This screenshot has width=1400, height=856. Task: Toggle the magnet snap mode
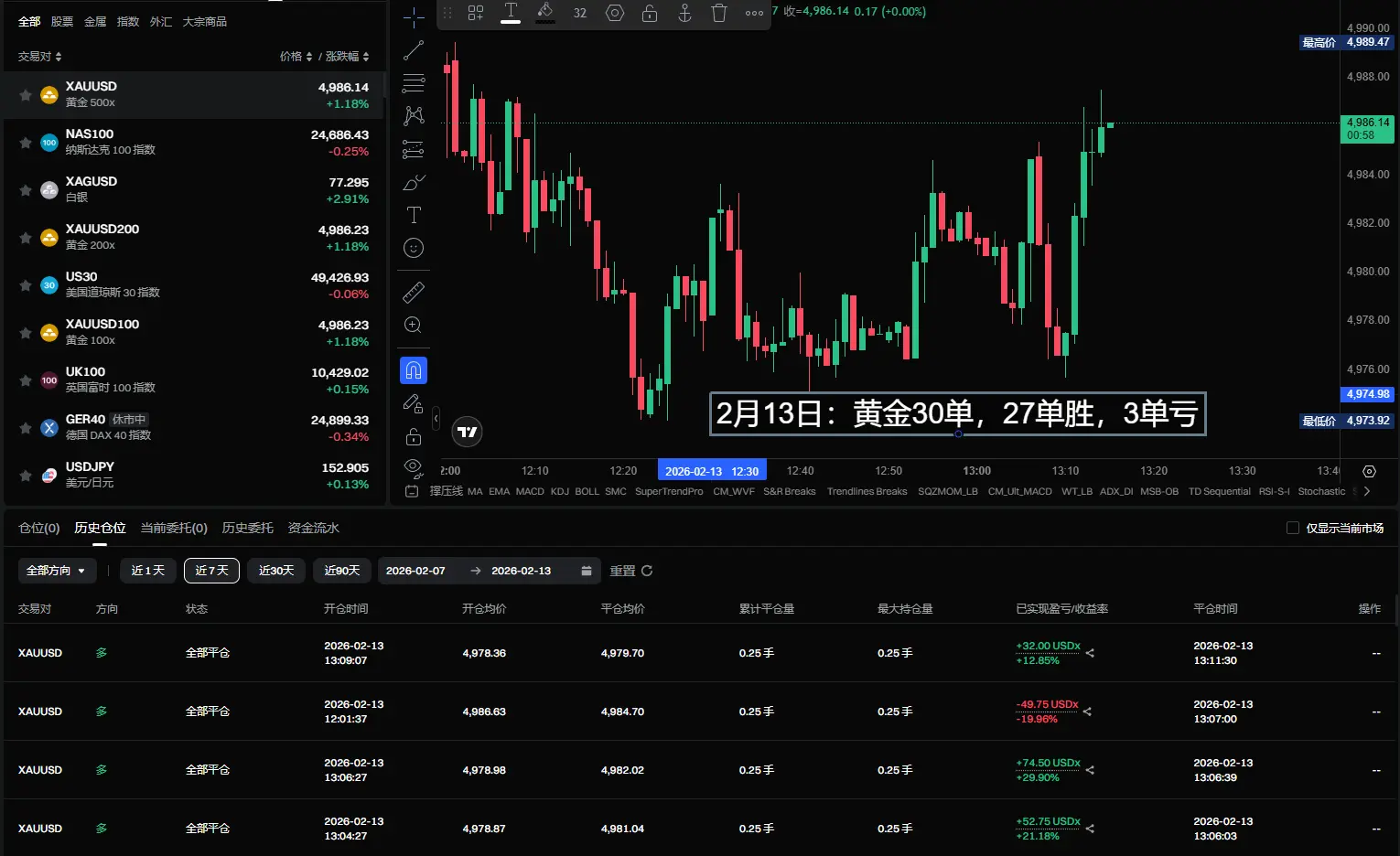click(x=414, y=370)
